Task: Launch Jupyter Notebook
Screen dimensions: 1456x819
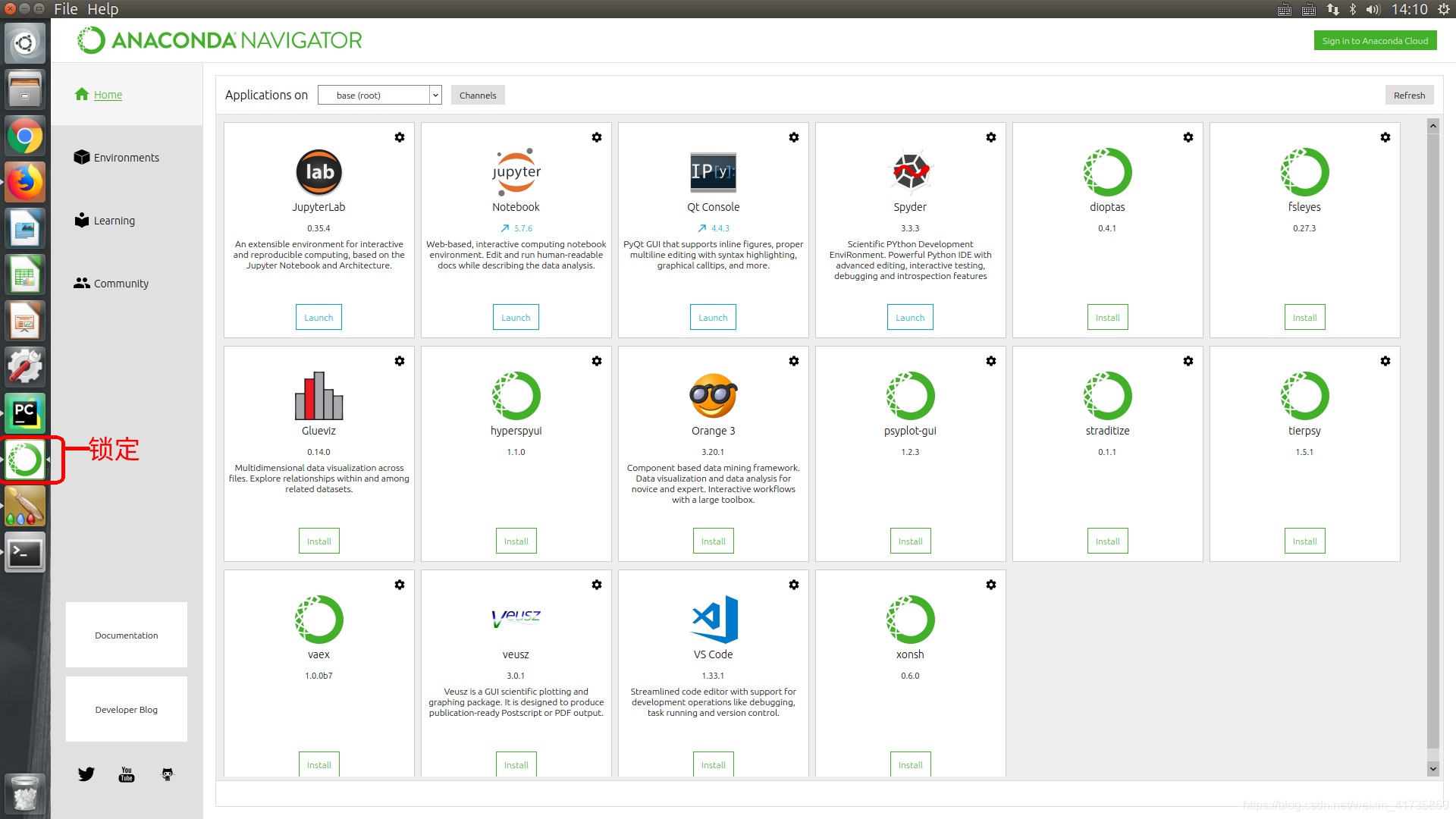Action: [x=516, y=317]
